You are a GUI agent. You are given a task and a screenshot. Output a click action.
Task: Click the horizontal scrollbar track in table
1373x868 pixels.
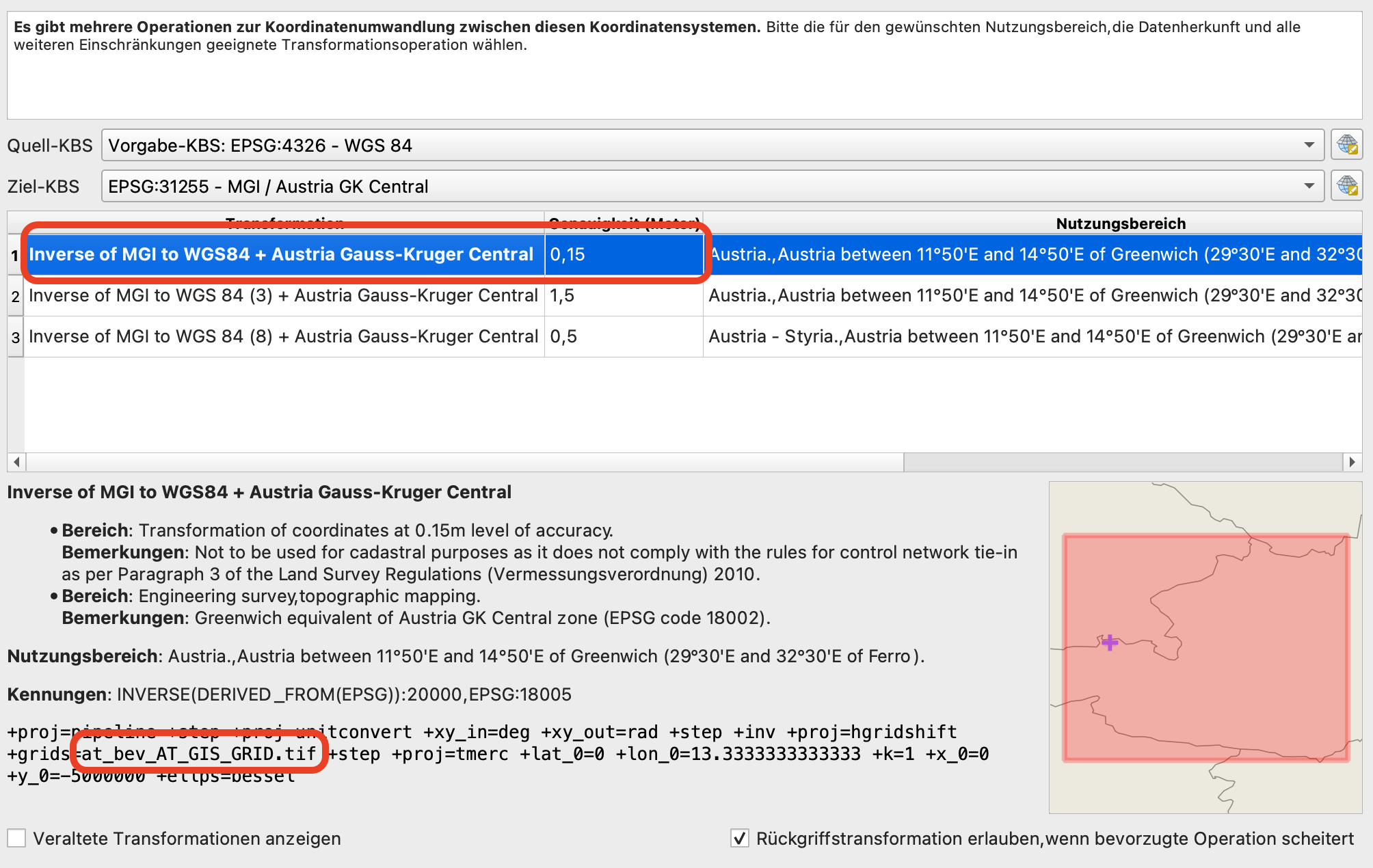(1121, 462)
